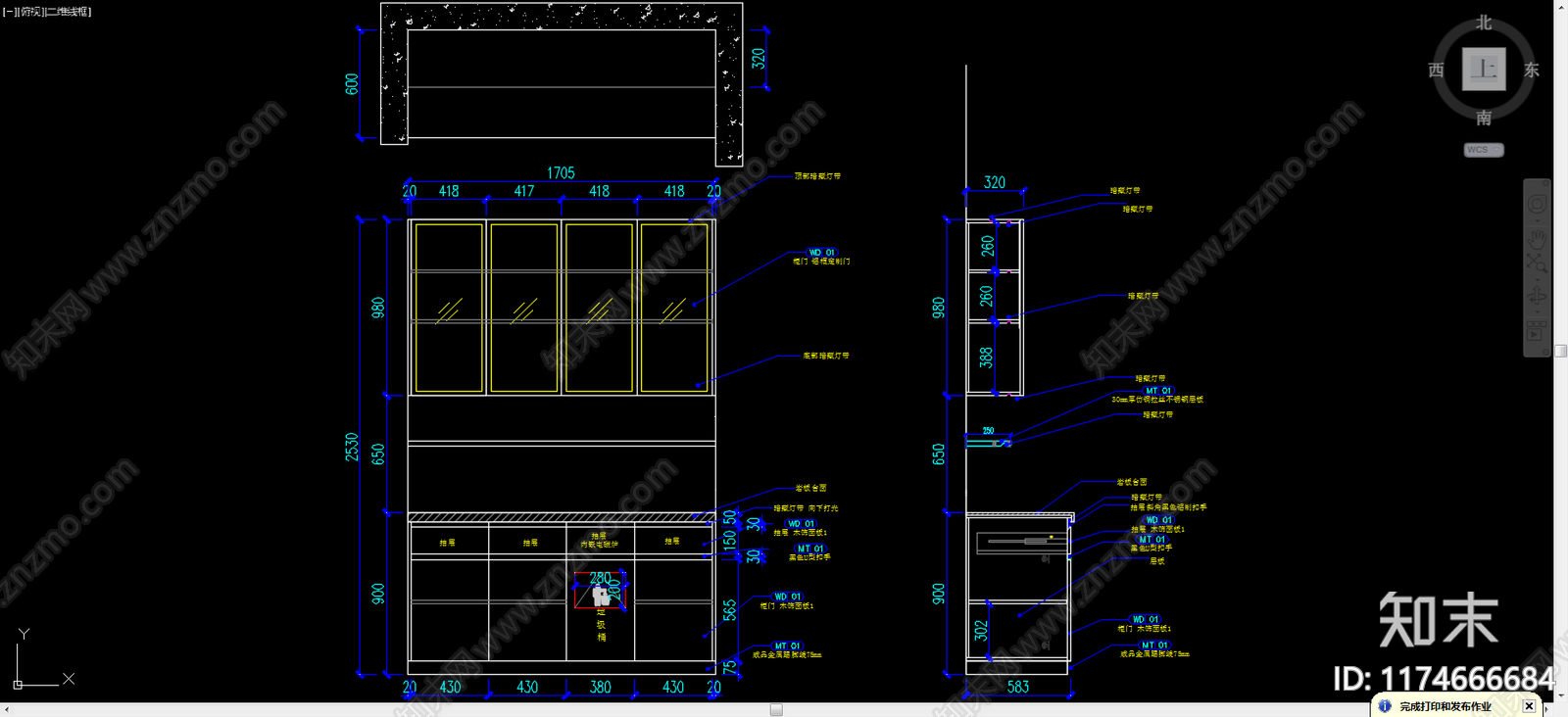Open the [-] viewport controls menu
The height and width of the screenshot is (717, 1568).
(10, 12)
